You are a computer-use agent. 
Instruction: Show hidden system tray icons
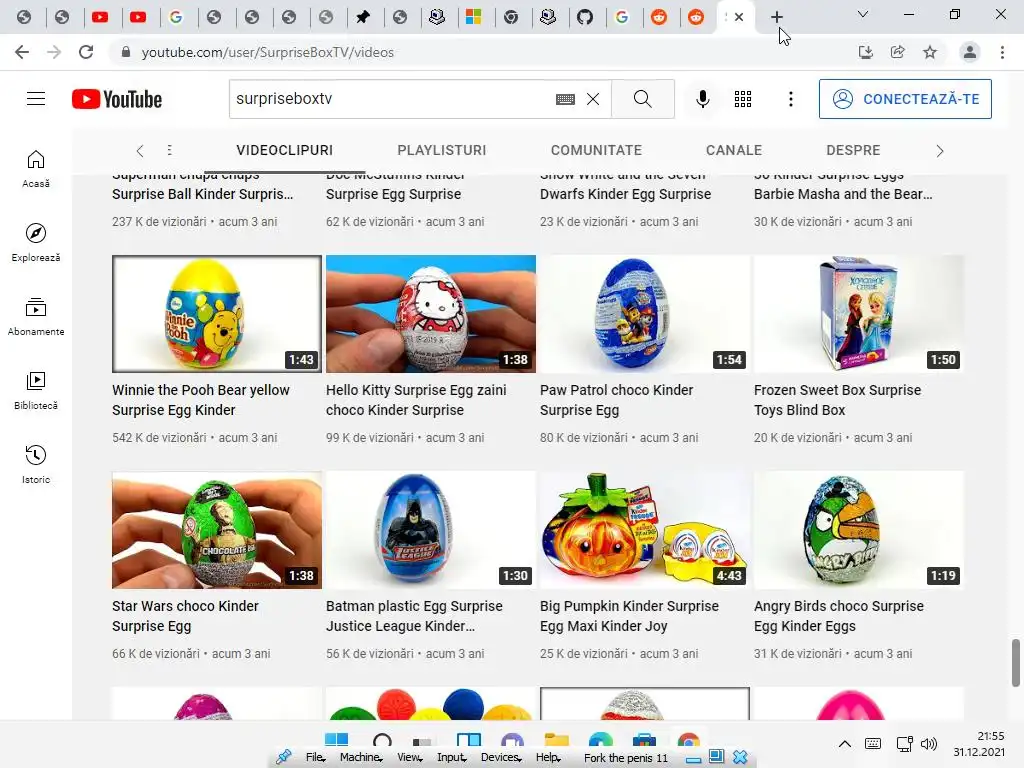[x=844, y=743]
